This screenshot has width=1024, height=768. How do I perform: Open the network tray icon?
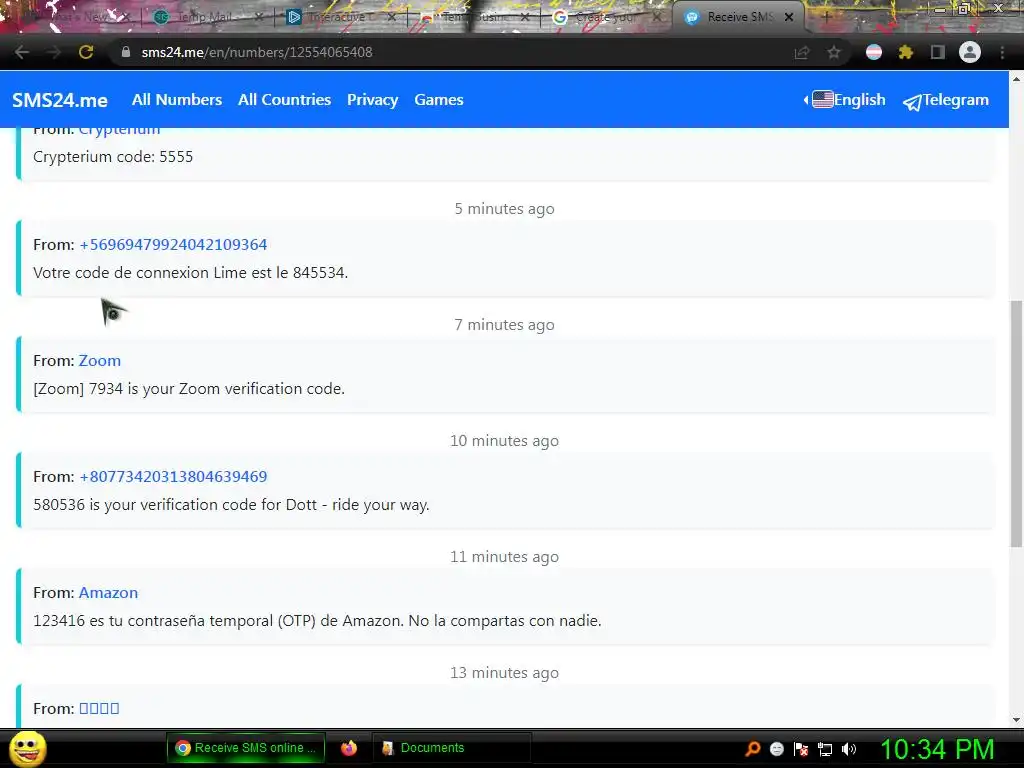(x=825, y=749)
